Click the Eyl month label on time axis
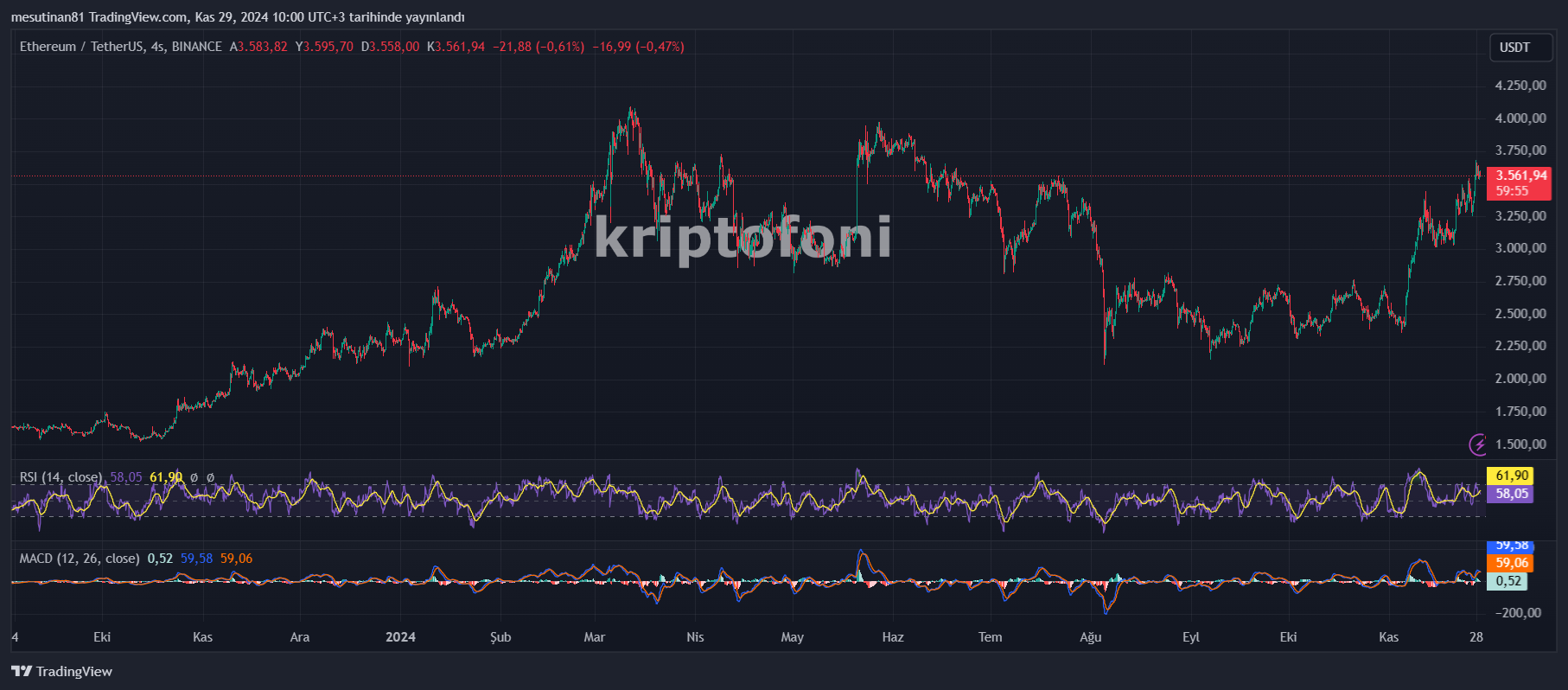The height and width of the screenshot is (690, 1568). [1191, 637]
